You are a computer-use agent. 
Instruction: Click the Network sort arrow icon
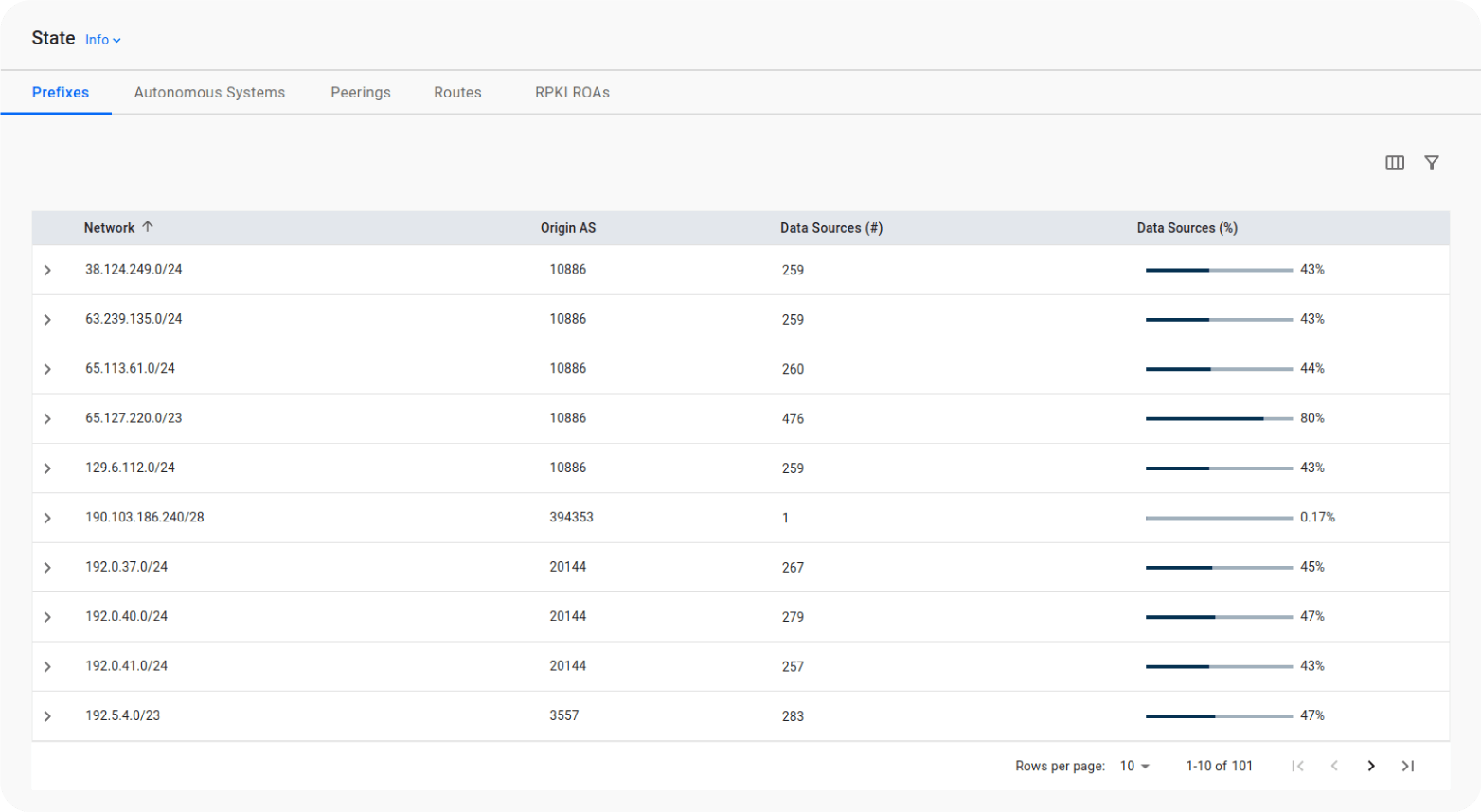click(148, 227)
